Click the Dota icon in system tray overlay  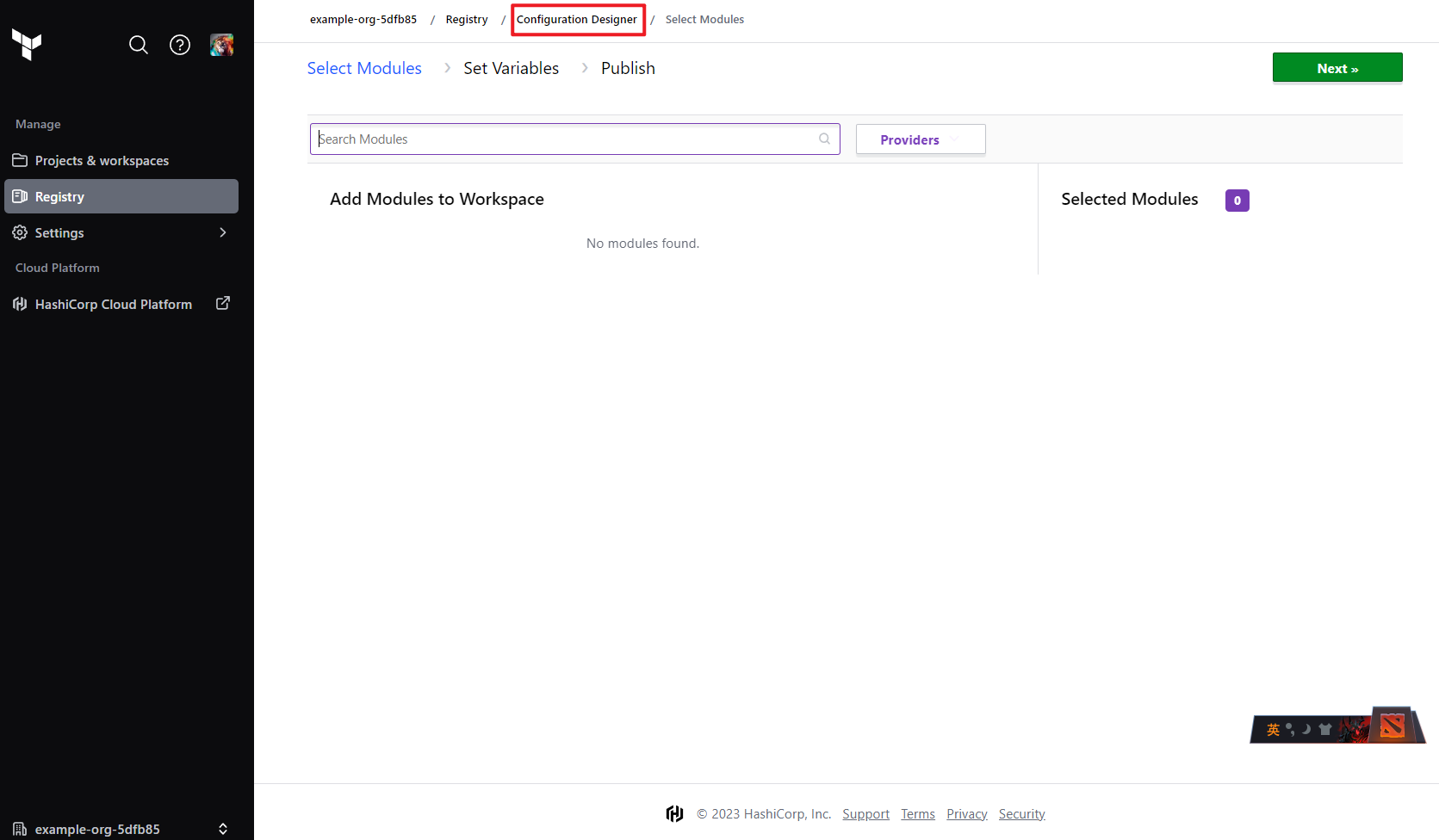point(1392,726)
